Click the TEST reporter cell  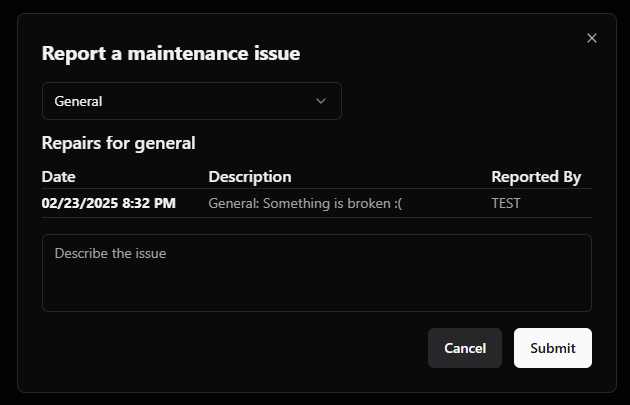point(506,203)
